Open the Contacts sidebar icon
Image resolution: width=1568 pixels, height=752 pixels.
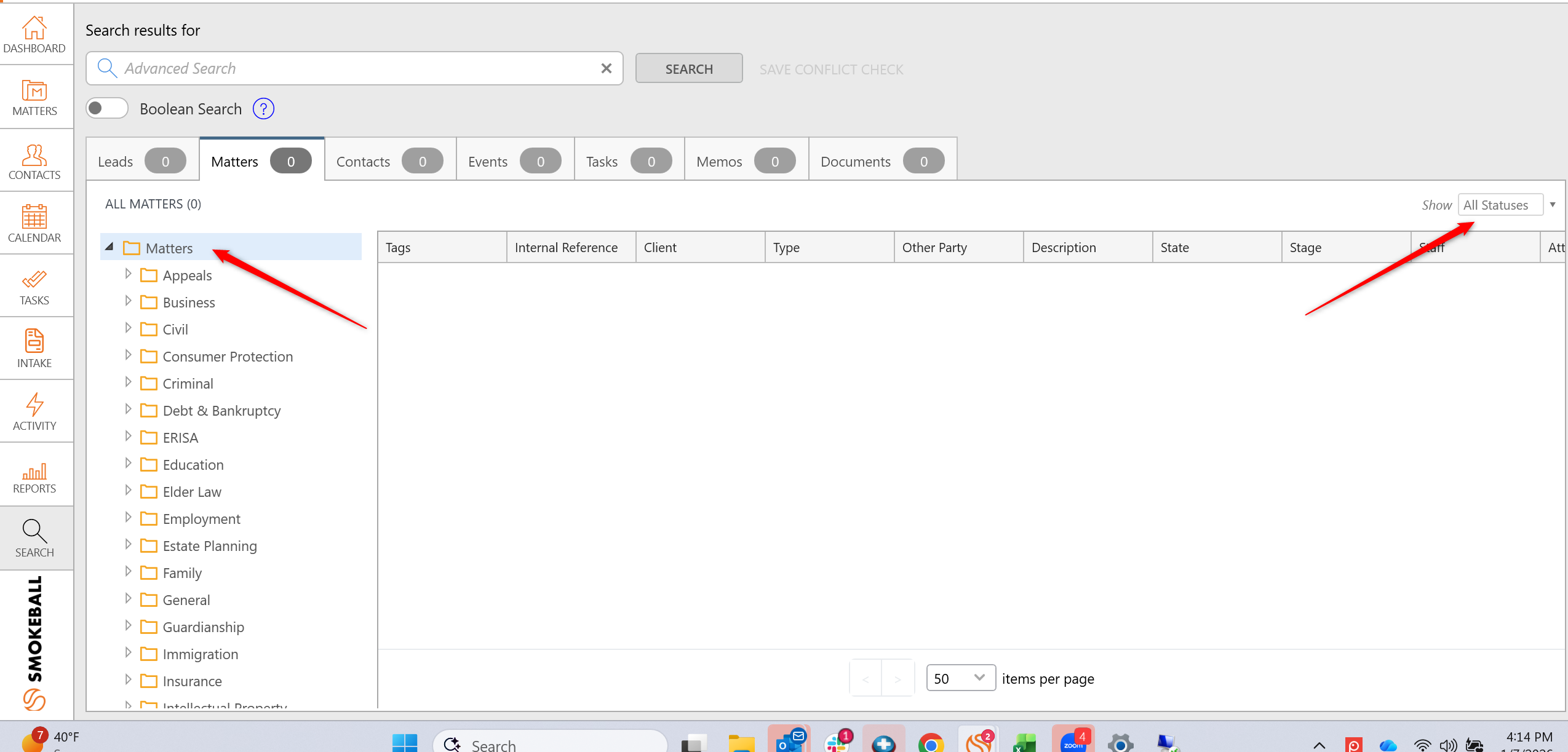click(34, 162)
